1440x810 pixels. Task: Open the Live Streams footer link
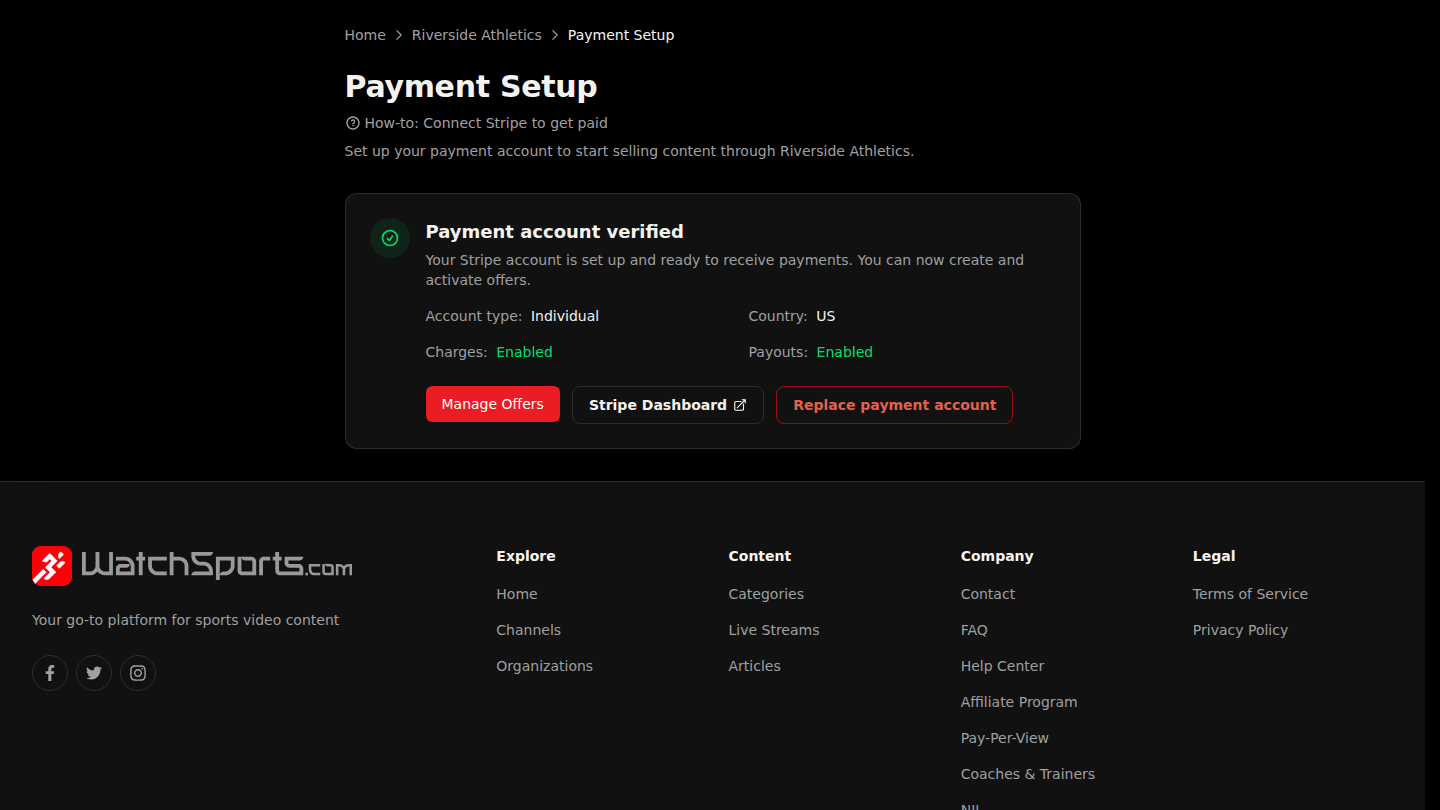[774, 630]
